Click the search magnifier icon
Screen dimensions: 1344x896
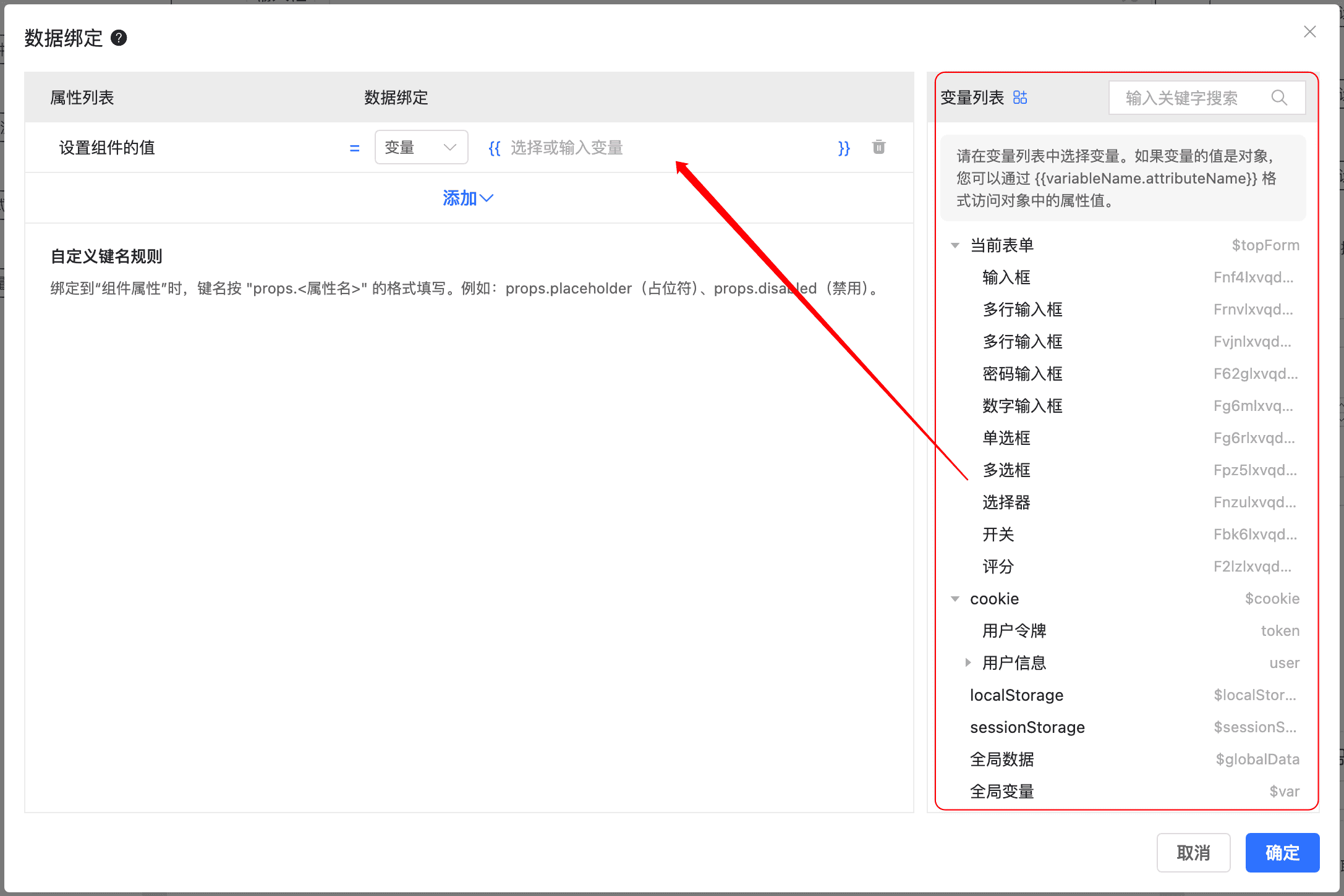pos(1279,98)
